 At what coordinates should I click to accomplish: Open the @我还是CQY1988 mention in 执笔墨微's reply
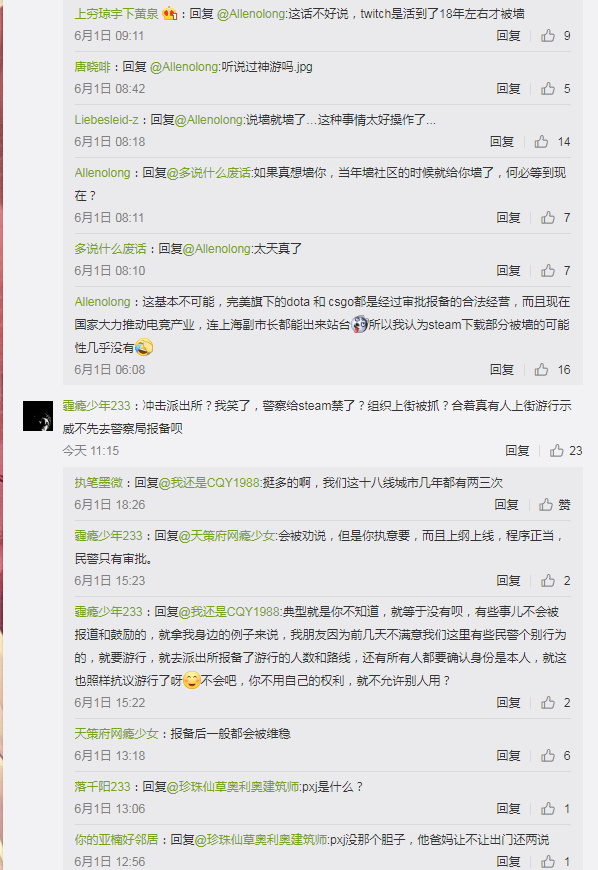tap(209, 483)
